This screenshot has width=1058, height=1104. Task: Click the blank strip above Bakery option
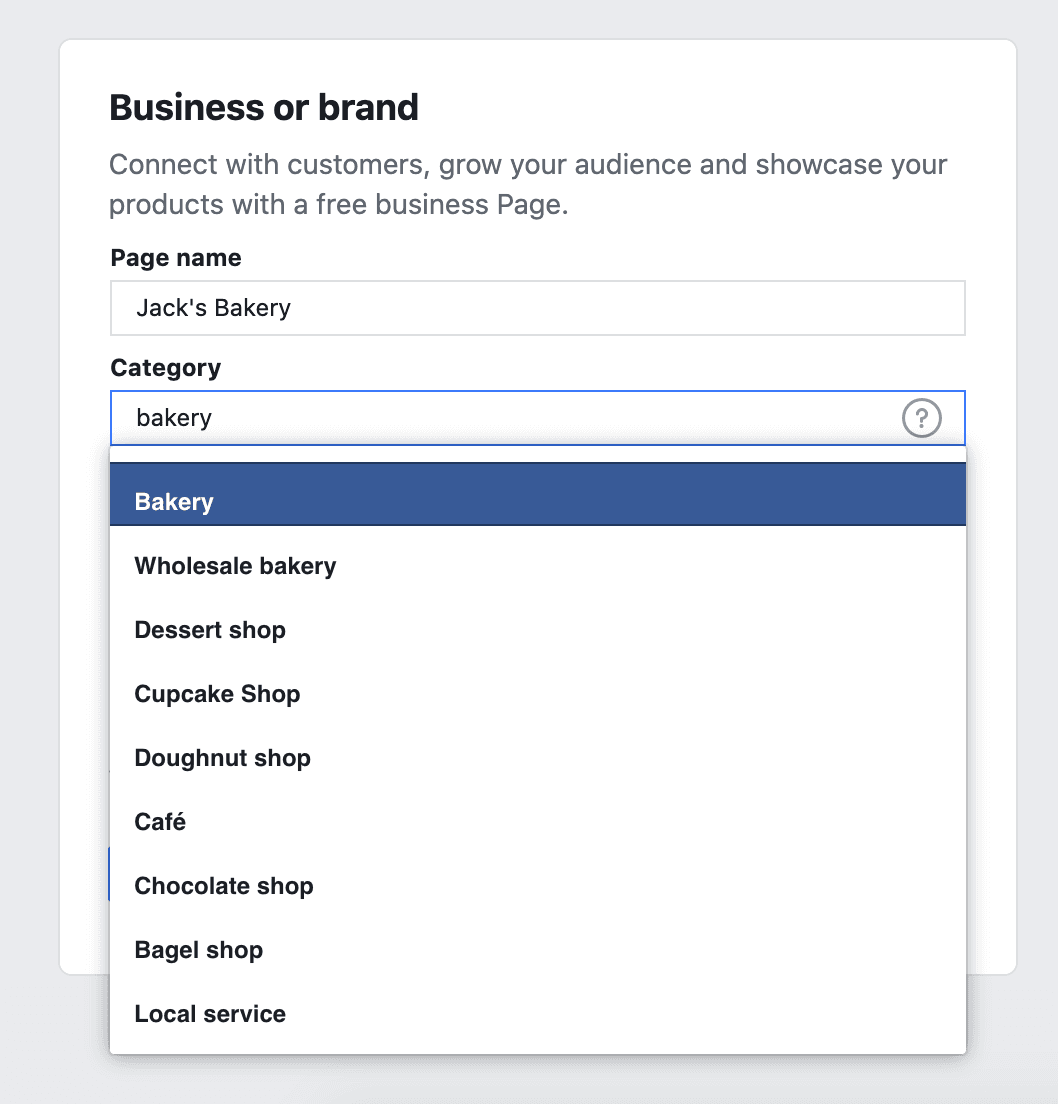point(537,454)
